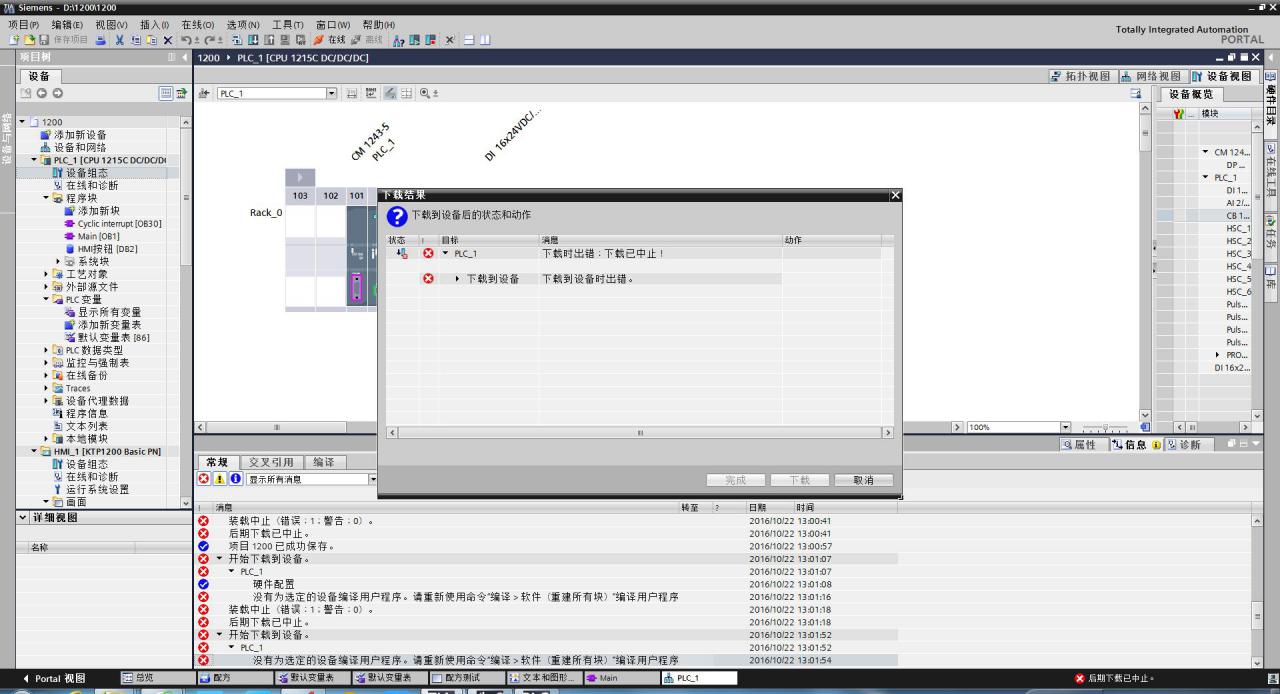This screenshot has height=694, width=1280.
Task: Click the blue question mark icon in download dialog
Action: point(397,216)
